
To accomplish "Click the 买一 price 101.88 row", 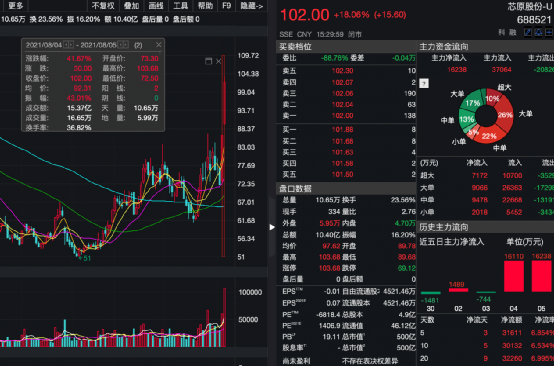I will [346, 130].
